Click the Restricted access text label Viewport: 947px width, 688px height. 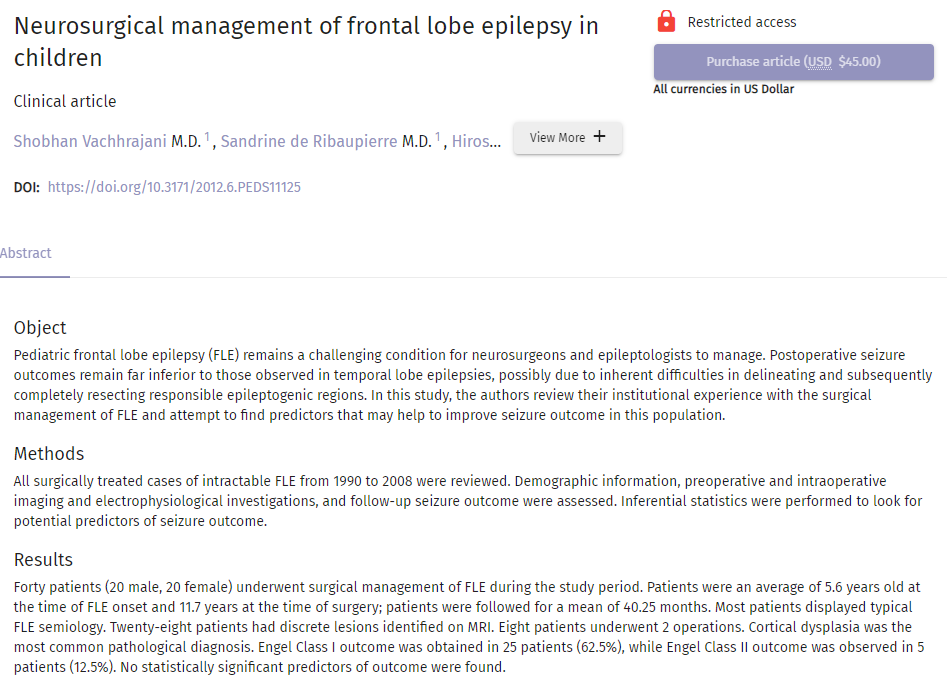pyautogui.click(x=742, y=22)
